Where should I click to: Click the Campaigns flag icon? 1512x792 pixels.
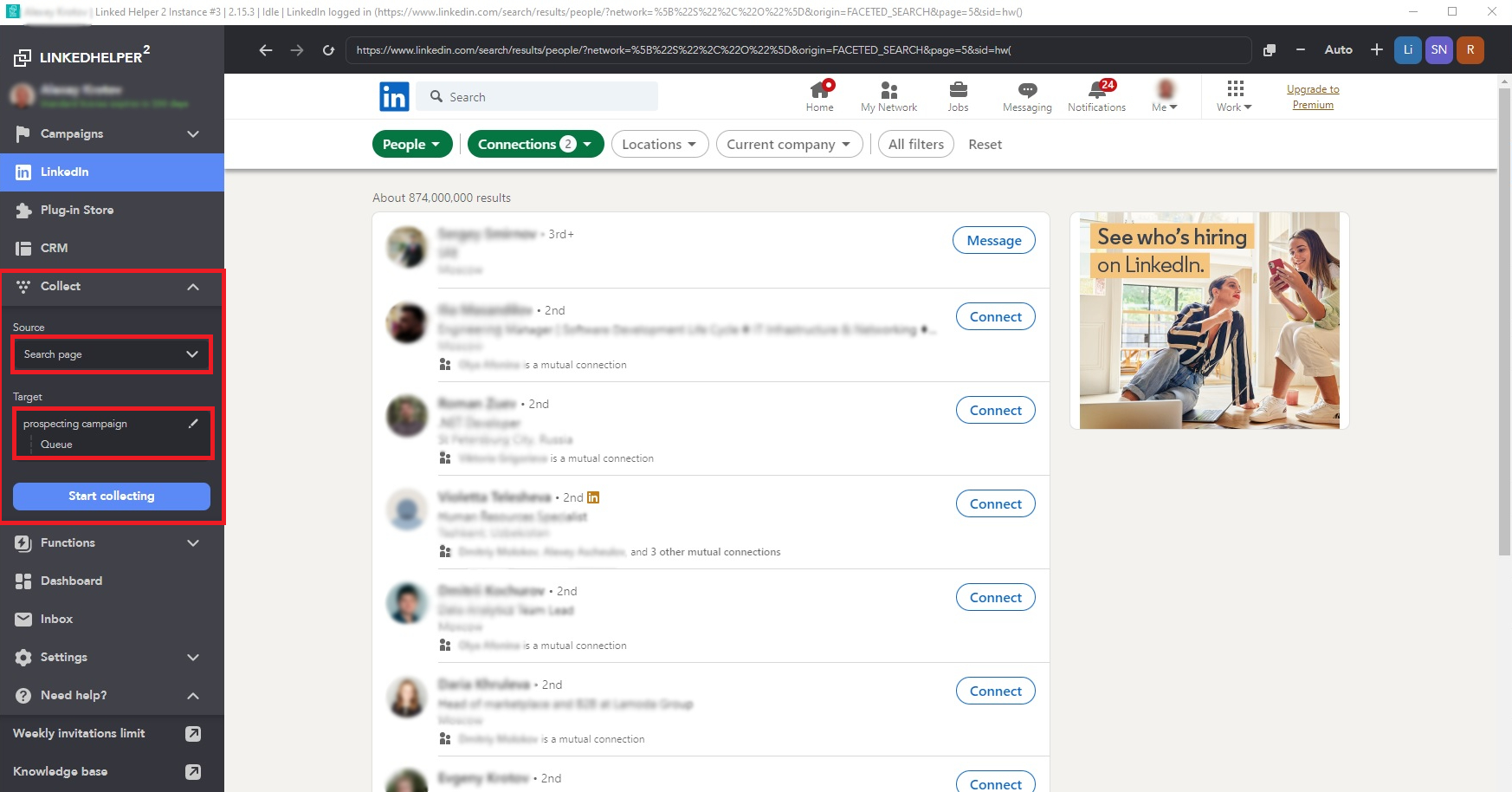pyautogui.click(x=23, y=134)
